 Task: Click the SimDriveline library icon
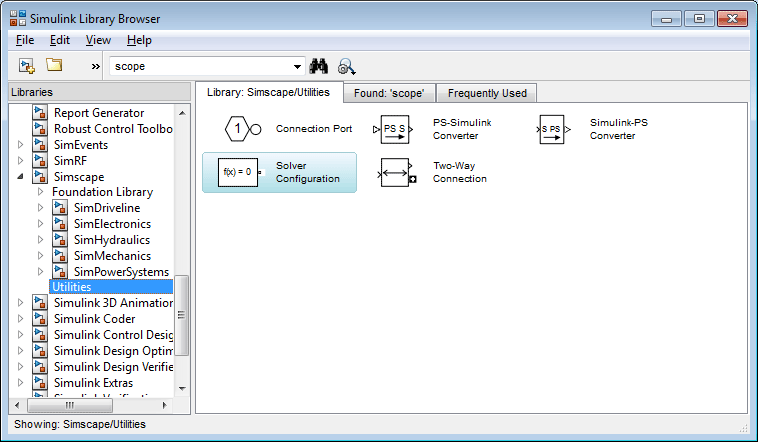60,207
